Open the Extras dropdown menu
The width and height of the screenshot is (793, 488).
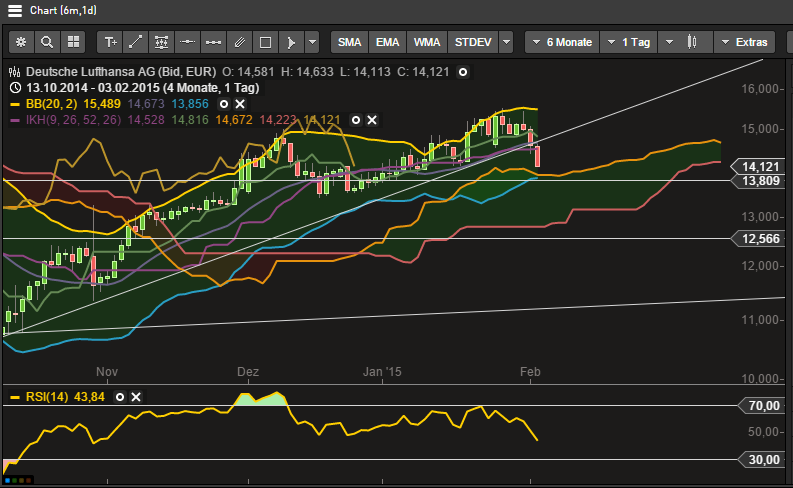coord(744,42)
